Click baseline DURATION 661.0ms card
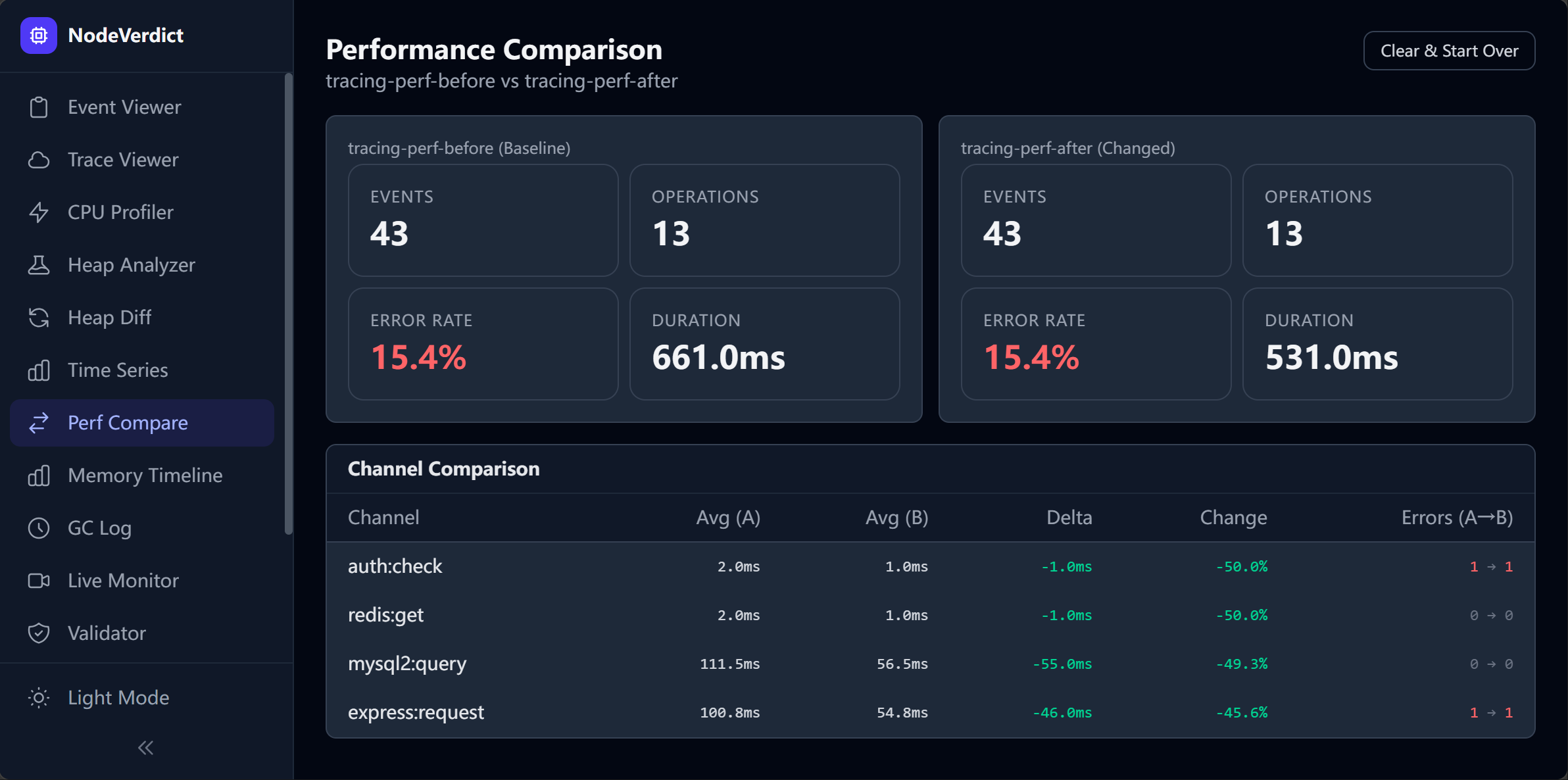 tap(764, 344)
